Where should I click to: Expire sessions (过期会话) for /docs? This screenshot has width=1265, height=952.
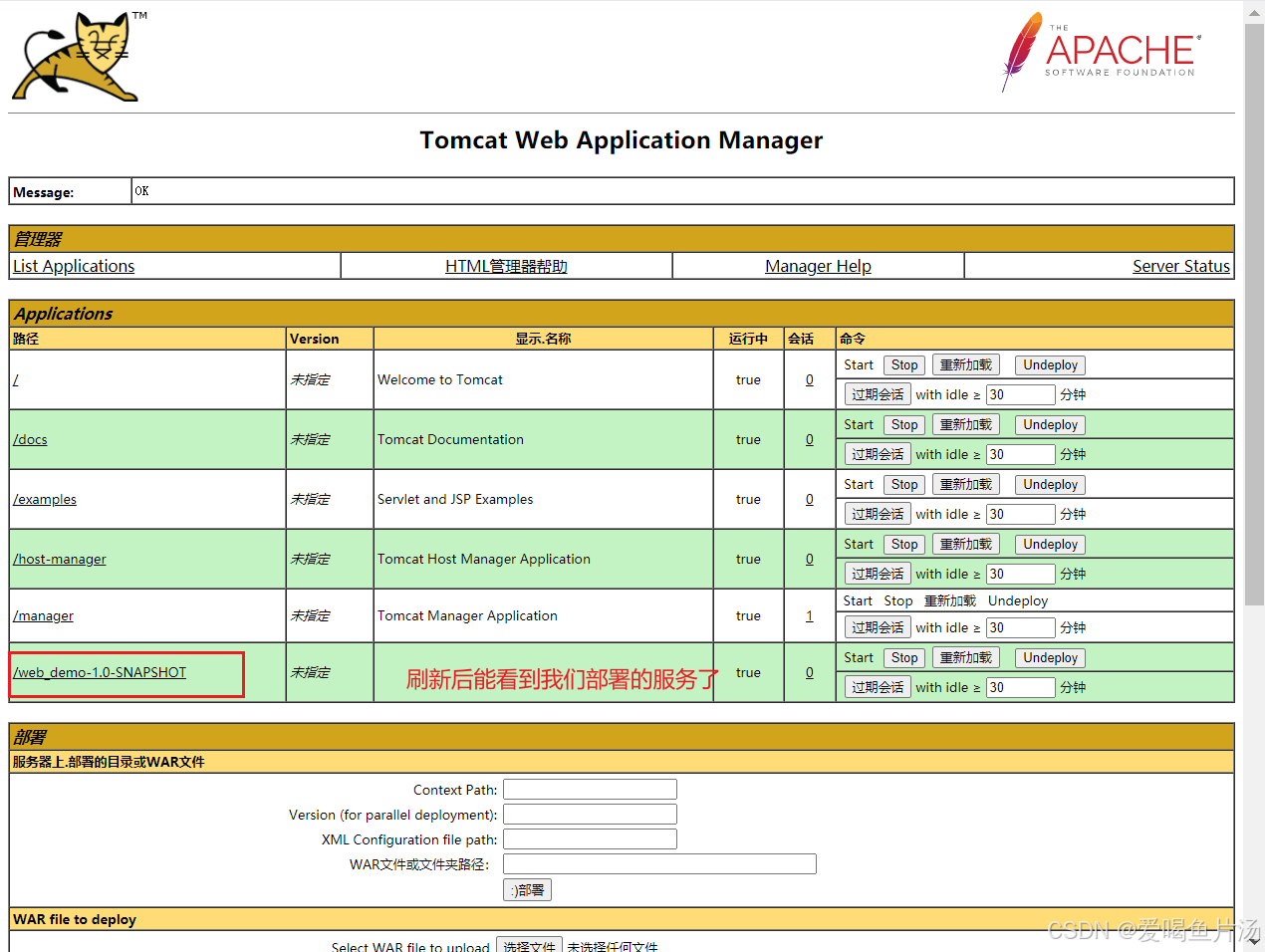[x=878, y=454]
